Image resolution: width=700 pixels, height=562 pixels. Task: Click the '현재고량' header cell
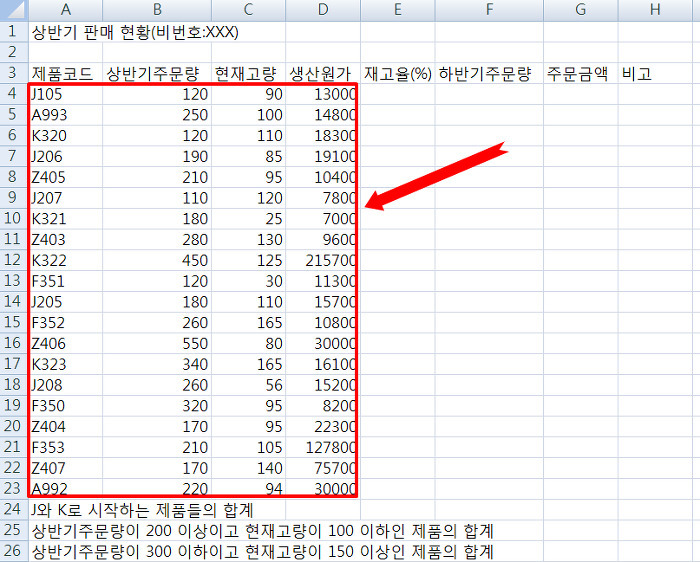pos(248,73)
